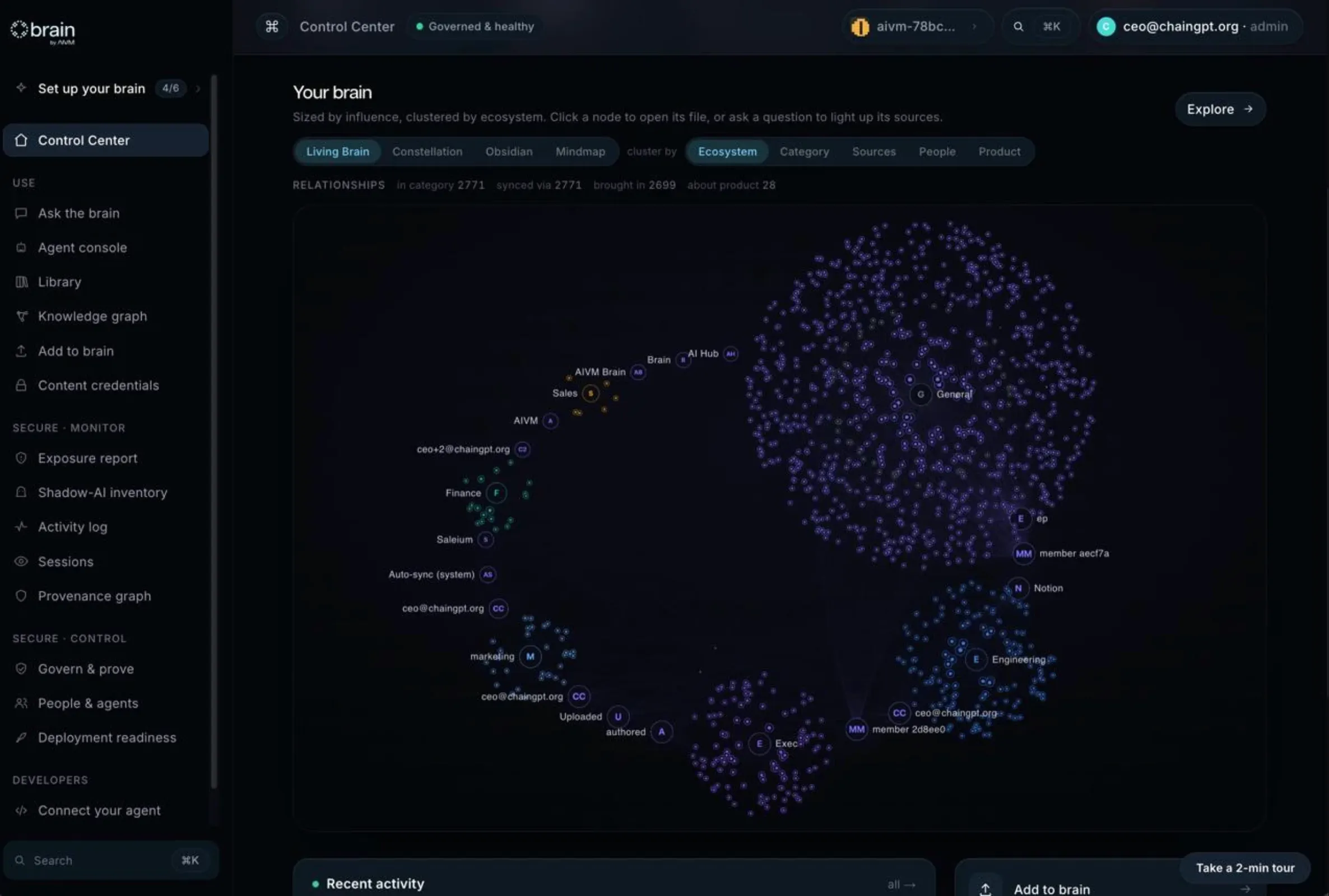Click the "synced via 2771" relationship
The width and height of the screenshot is (1329, 896).
538,185
